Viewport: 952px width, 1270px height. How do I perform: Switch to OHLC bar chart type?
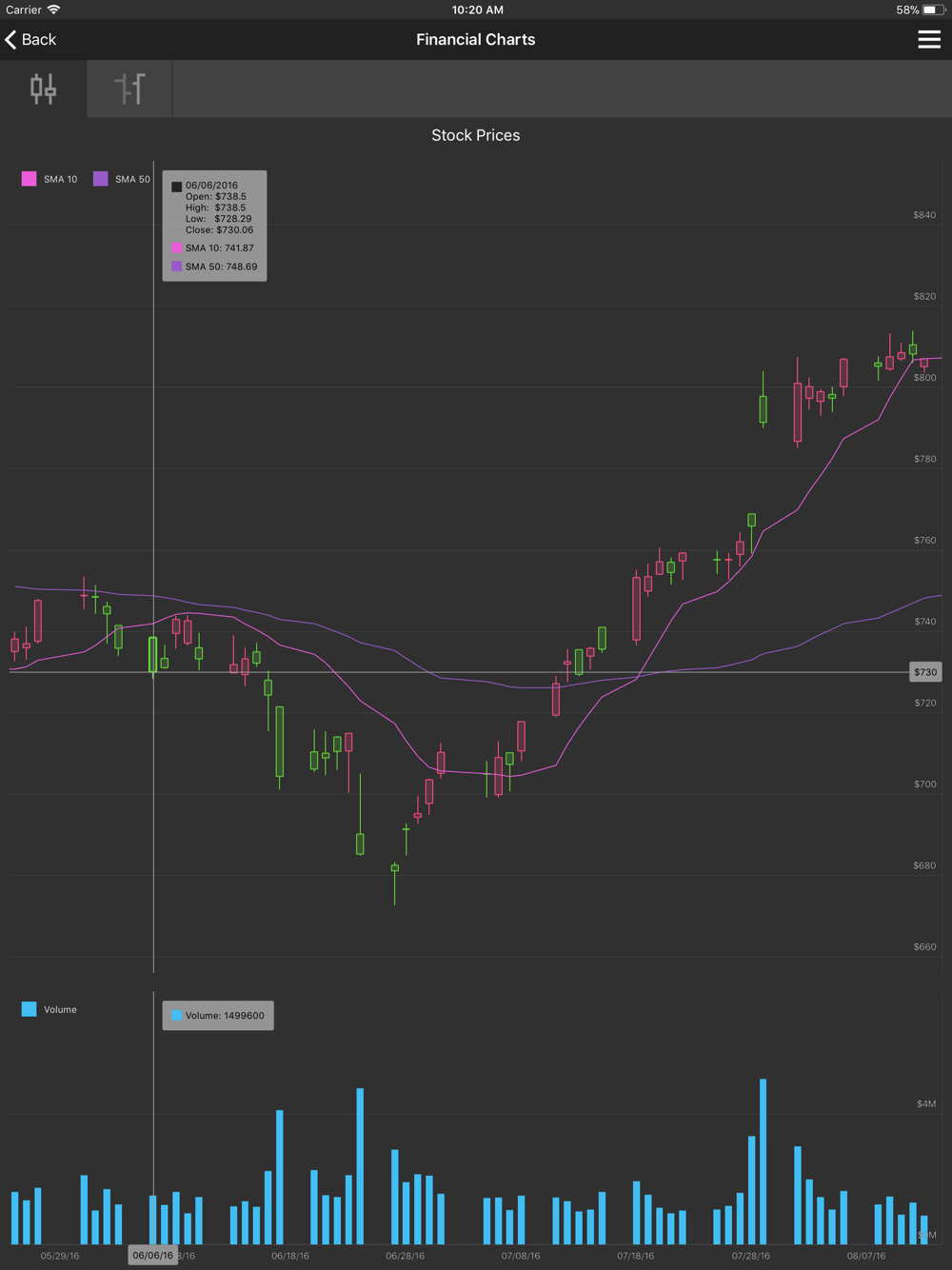click(129, 89)
